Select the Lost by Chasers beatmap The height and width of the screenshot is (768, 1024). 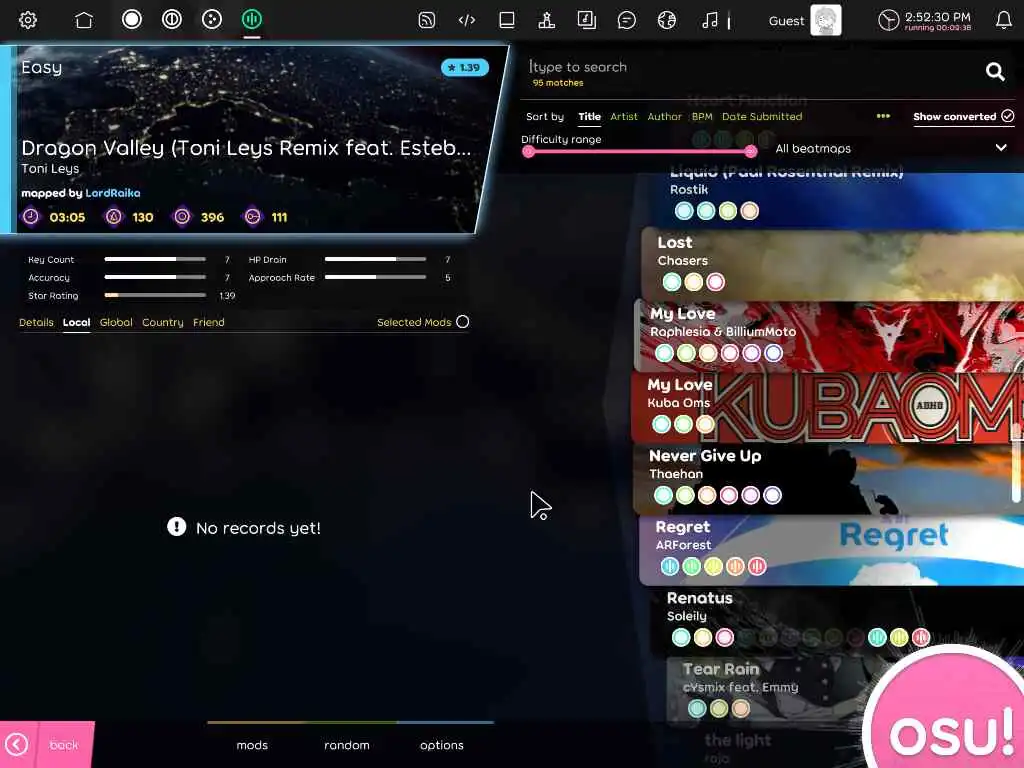[x=833, y=264]
